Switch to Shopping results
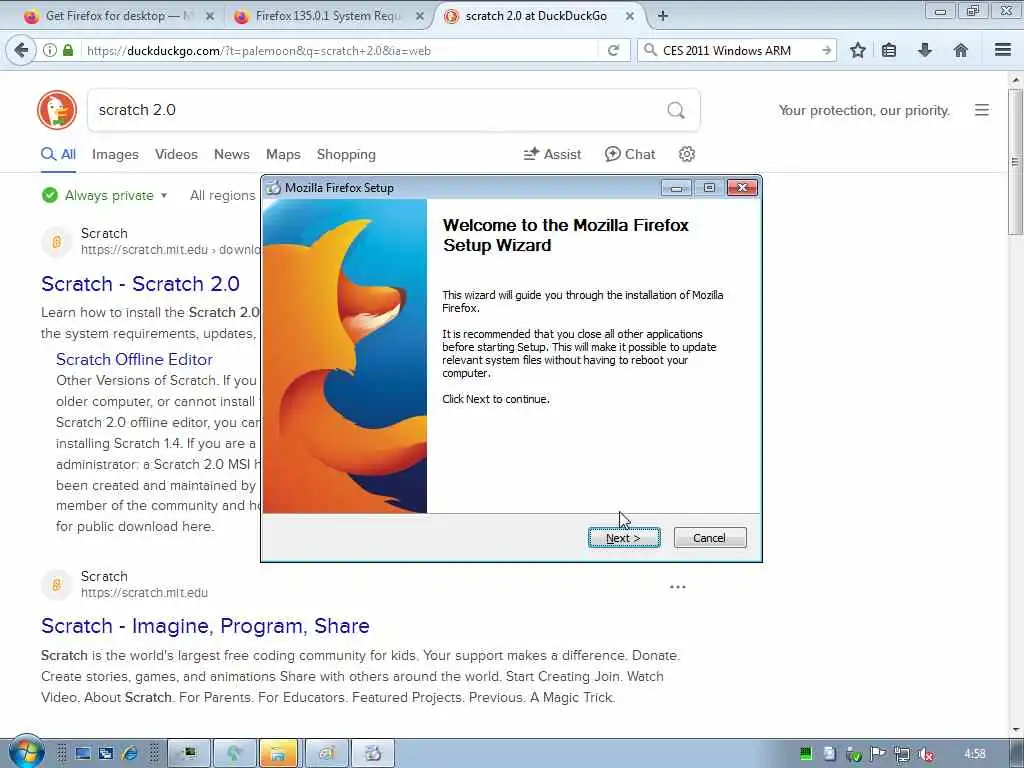Screen dimensions: 1024x768 (346, 154)
